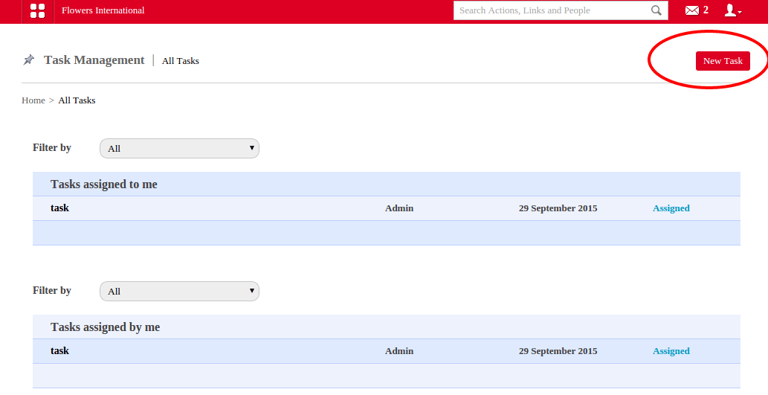This screenshot has width=768, height=395.
Task: Expand the Filter by dropdown above Tasks assigned to me
Action: tap(179, 148)
